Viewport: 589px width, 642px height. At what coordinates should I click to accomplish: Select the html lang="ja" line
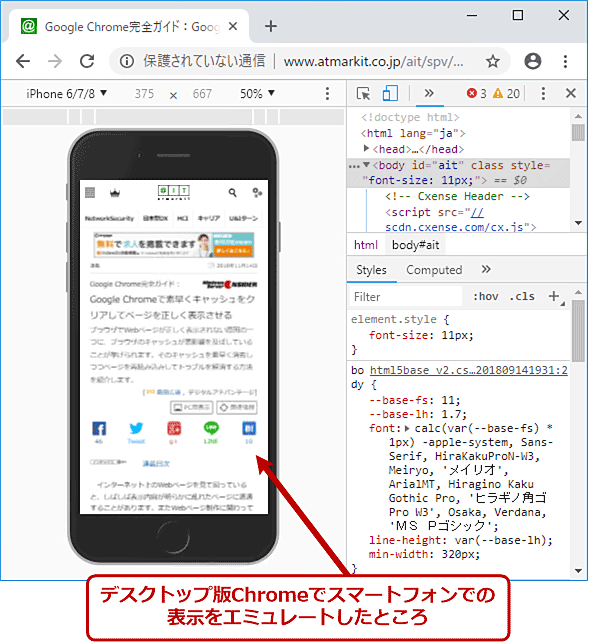413,133
